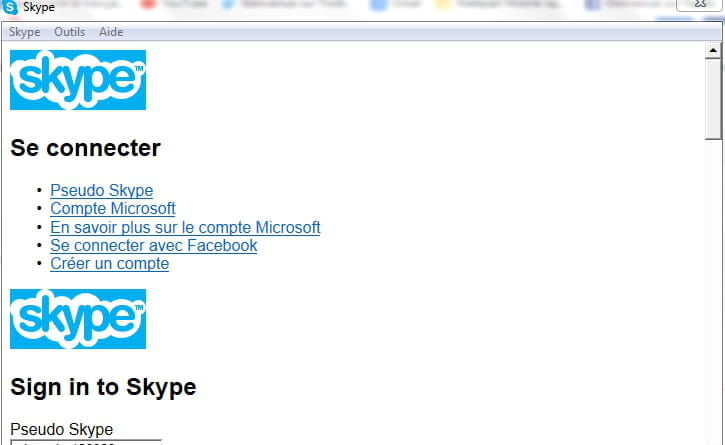Screen dimensions: 725x445
Task: Open the Outils menu
Action: pyautogui.click(x=70, y=32)
